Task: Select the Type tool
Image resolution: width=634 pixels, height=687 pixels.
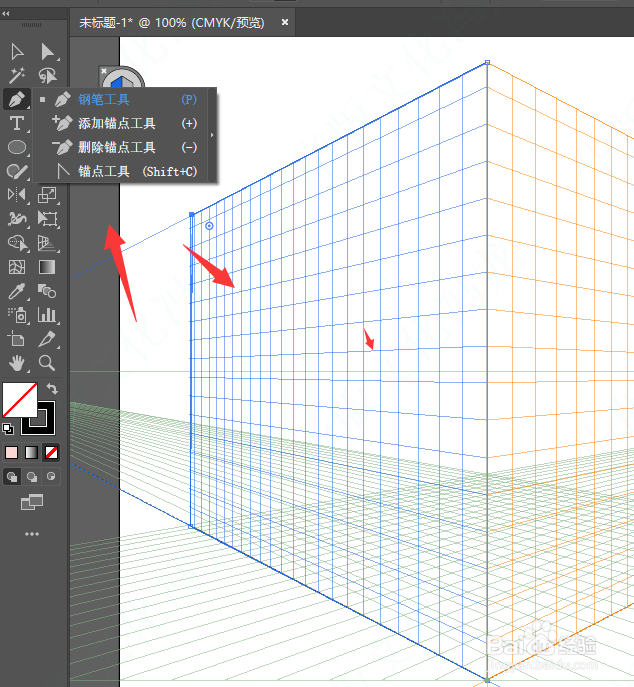Action: click(x=17, y=123)
